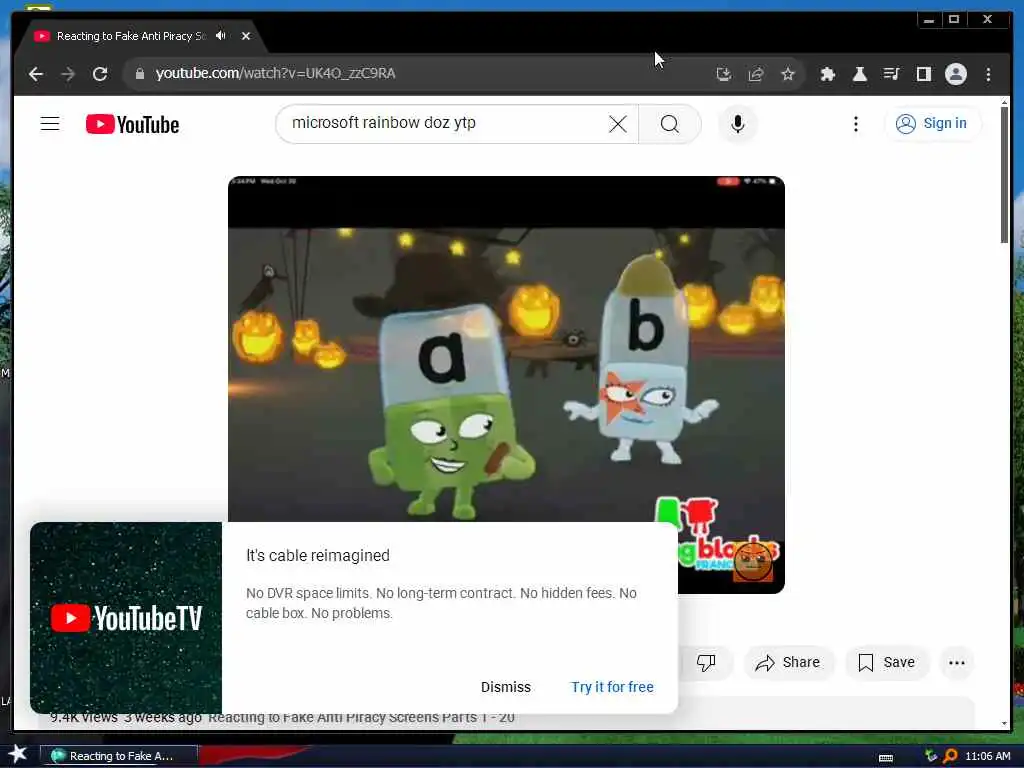Mute the tab using its speaker icon
This screenshot has height=768, width=1024.
pos(221,36)
